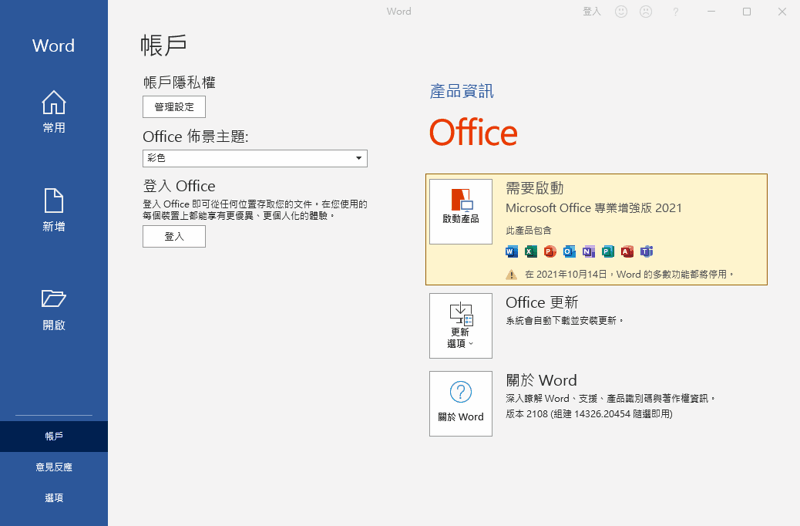Click the 登入 button under 登入 Office
Viewport: 800px width, 526px height.
coord(174,237)
